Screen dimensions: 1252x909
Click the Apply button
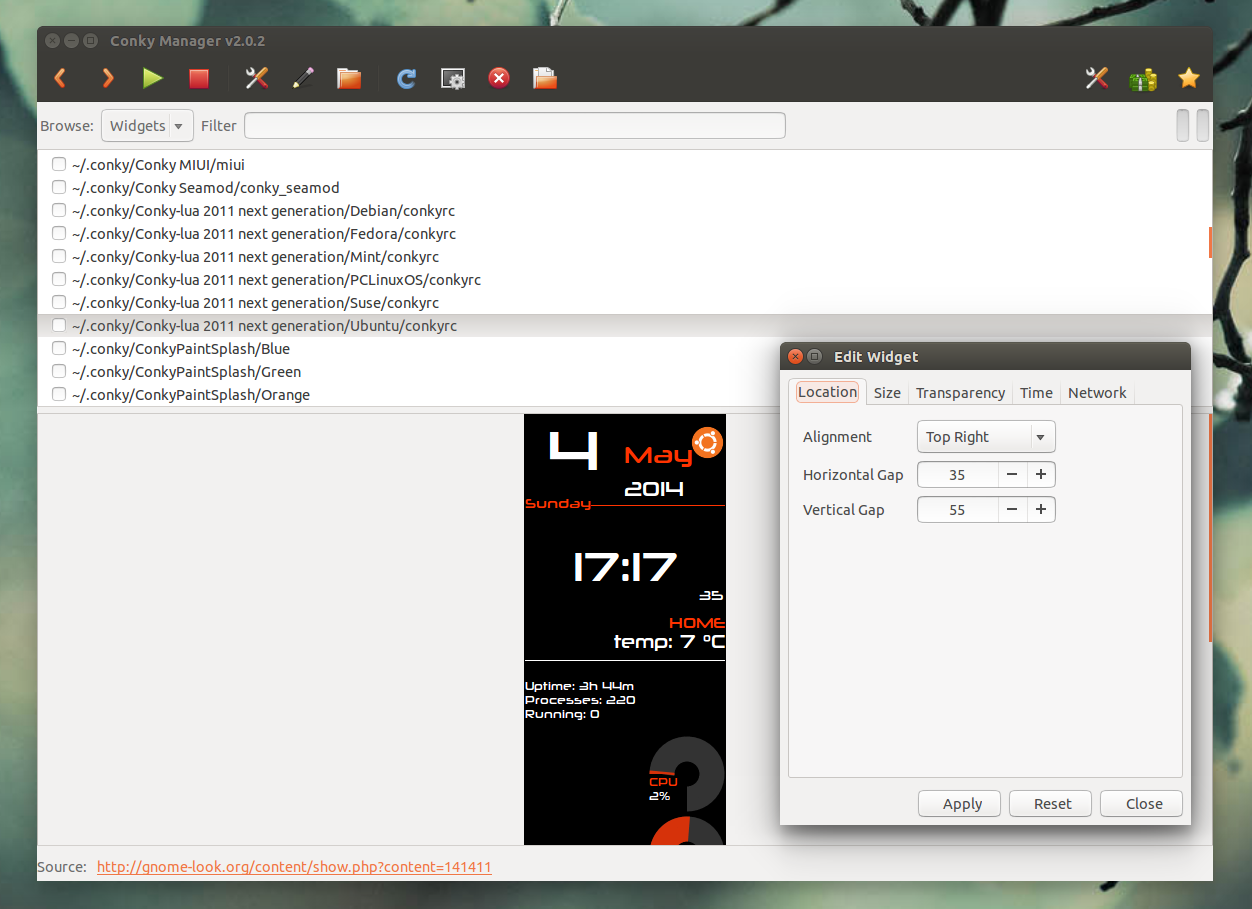point(962,803)
